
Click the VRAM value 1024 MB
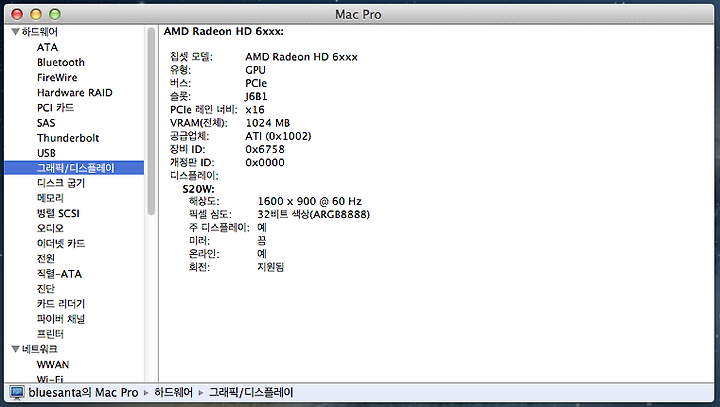point(268,123)
